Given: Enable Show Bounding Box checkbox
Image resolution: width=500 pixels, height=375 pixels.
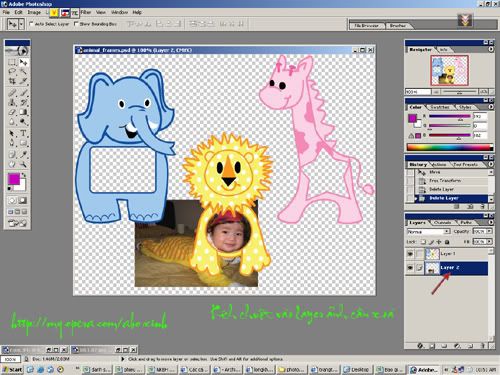Looking at the screenshot, I should click(76, 24).
